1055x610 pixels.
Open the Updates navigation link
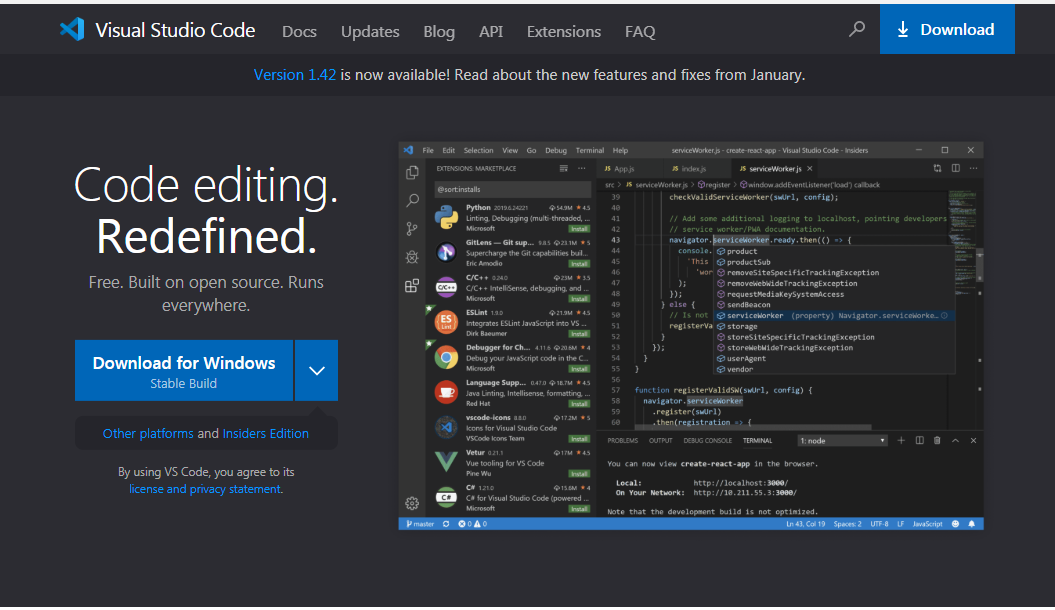coord(370,31)
